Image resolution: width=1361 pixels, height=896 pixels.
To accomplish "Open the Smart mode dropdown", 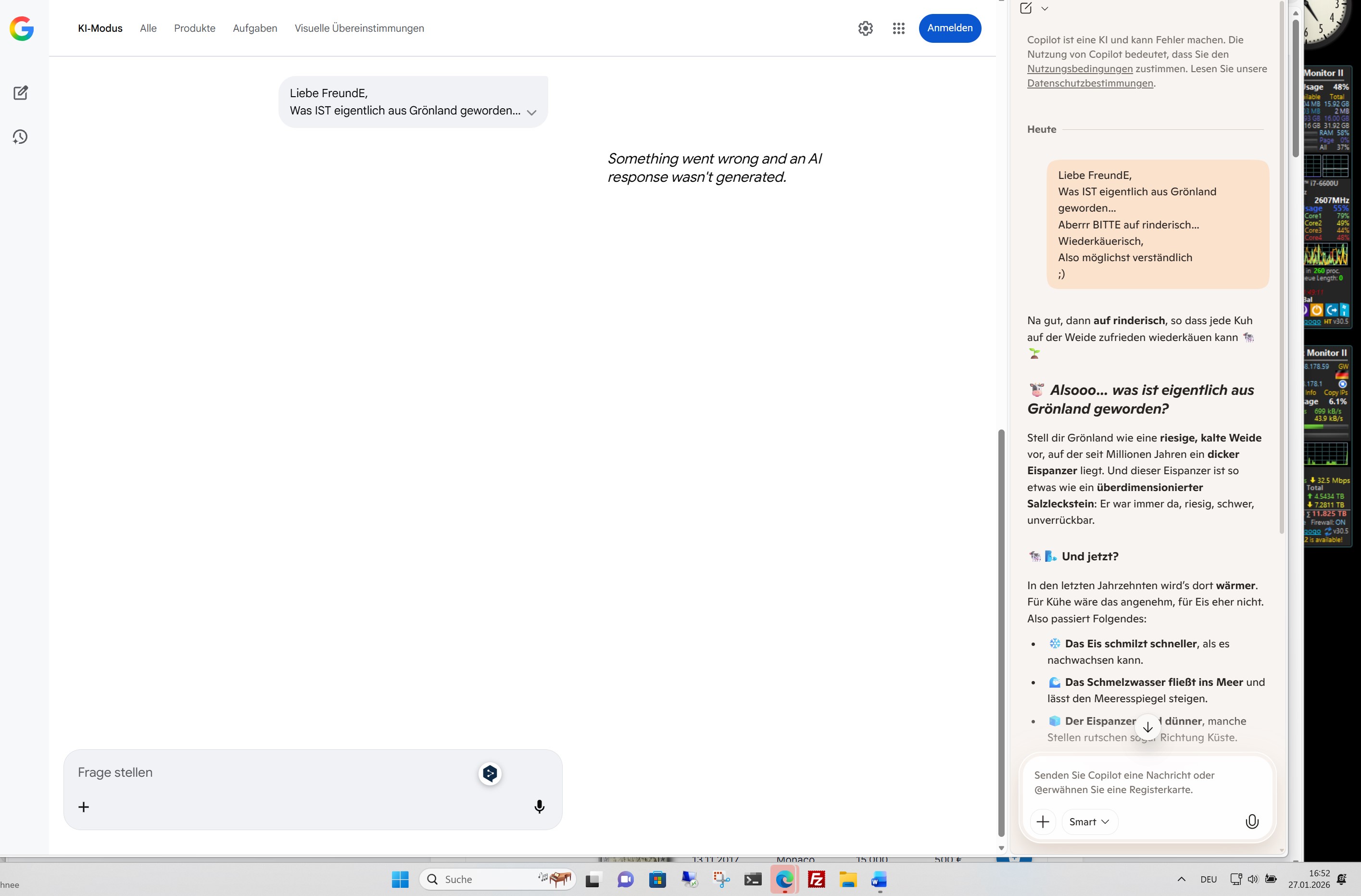I will coord(1089,821).
